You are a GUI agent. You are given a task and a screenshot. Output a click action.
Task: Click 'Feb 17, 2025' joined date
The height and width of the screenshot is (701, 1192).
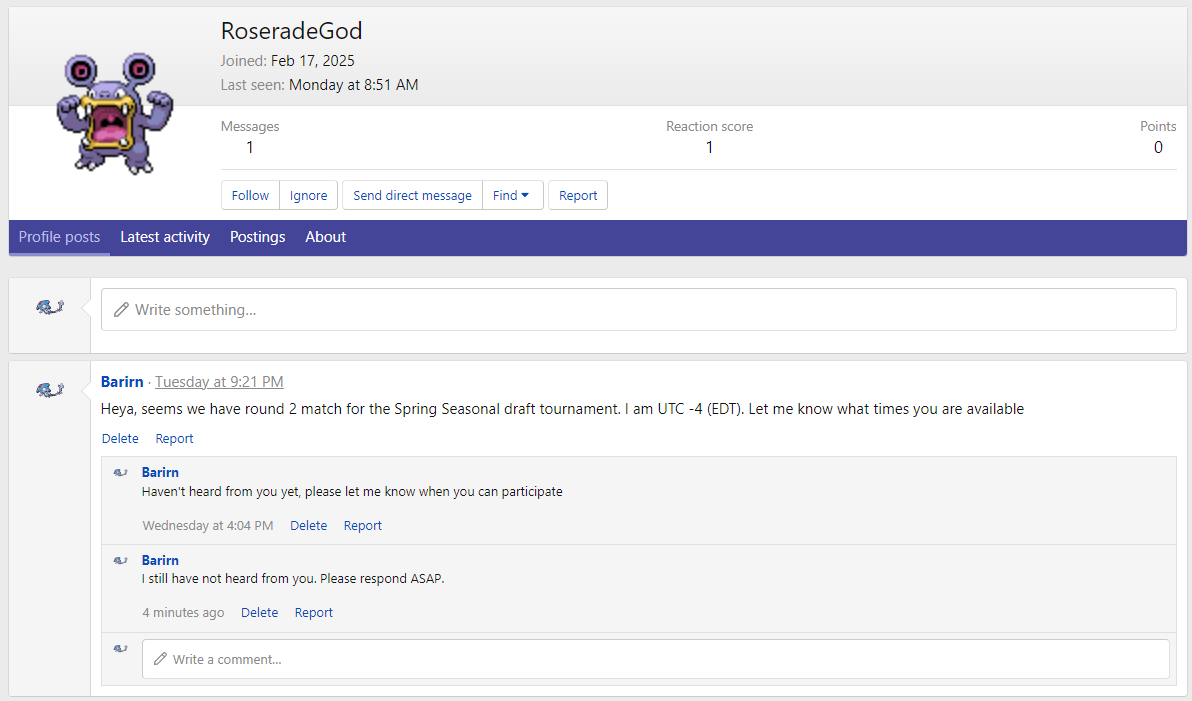tap(312, 61)
